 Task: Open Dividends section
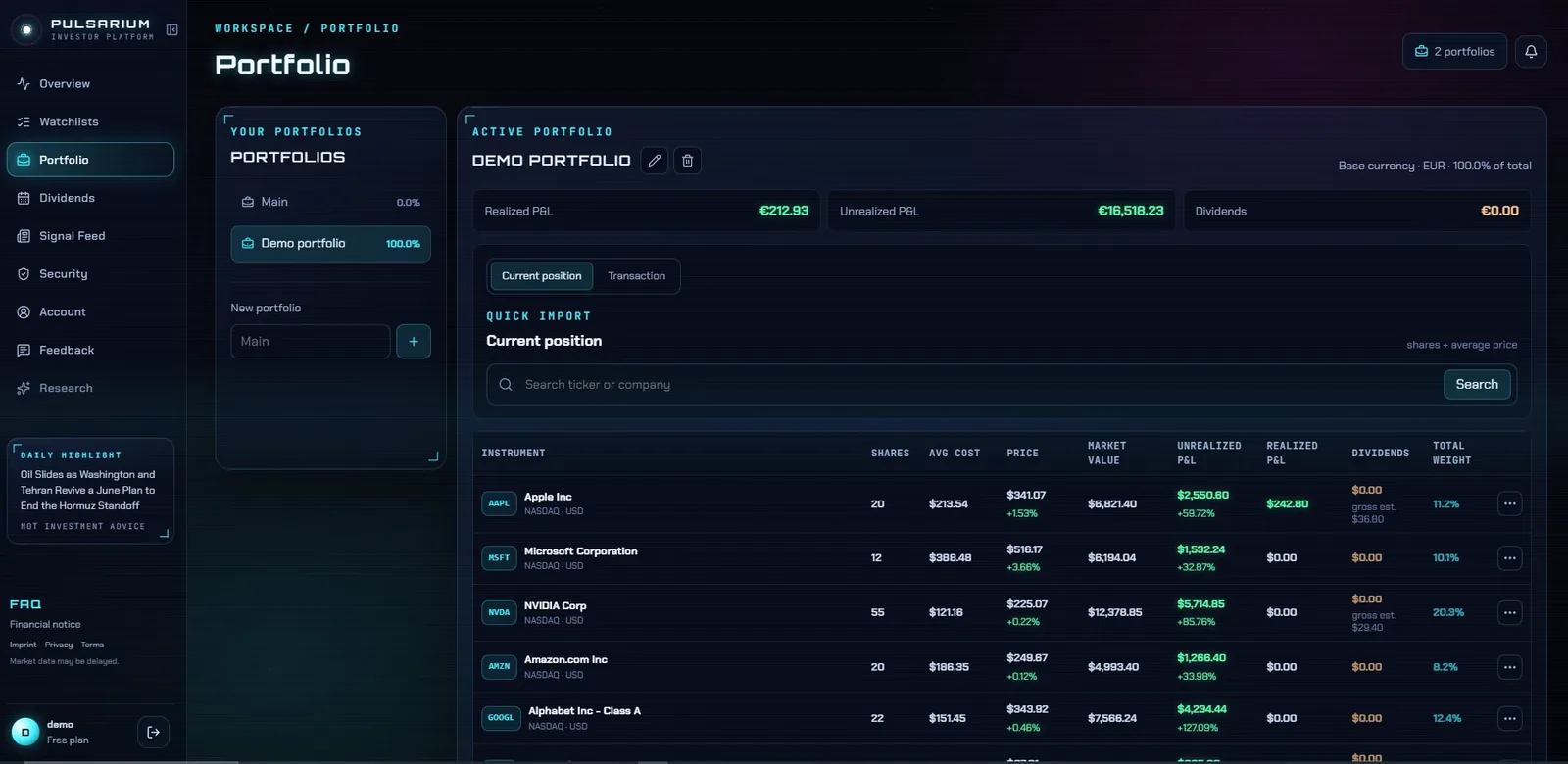[x=90, y=198]
